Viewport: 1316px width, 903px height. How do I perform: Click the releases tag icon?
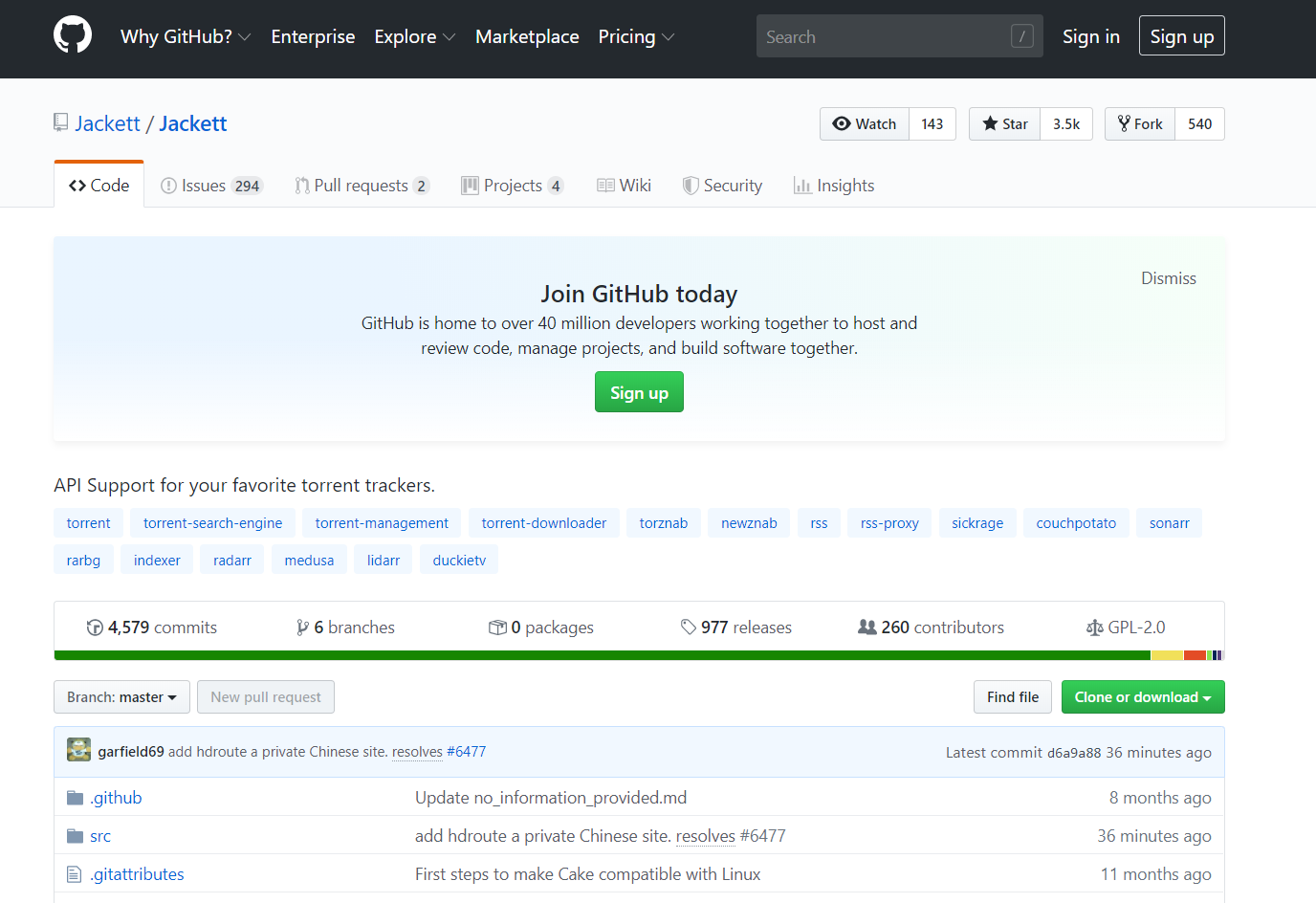[x=690, y=627]
